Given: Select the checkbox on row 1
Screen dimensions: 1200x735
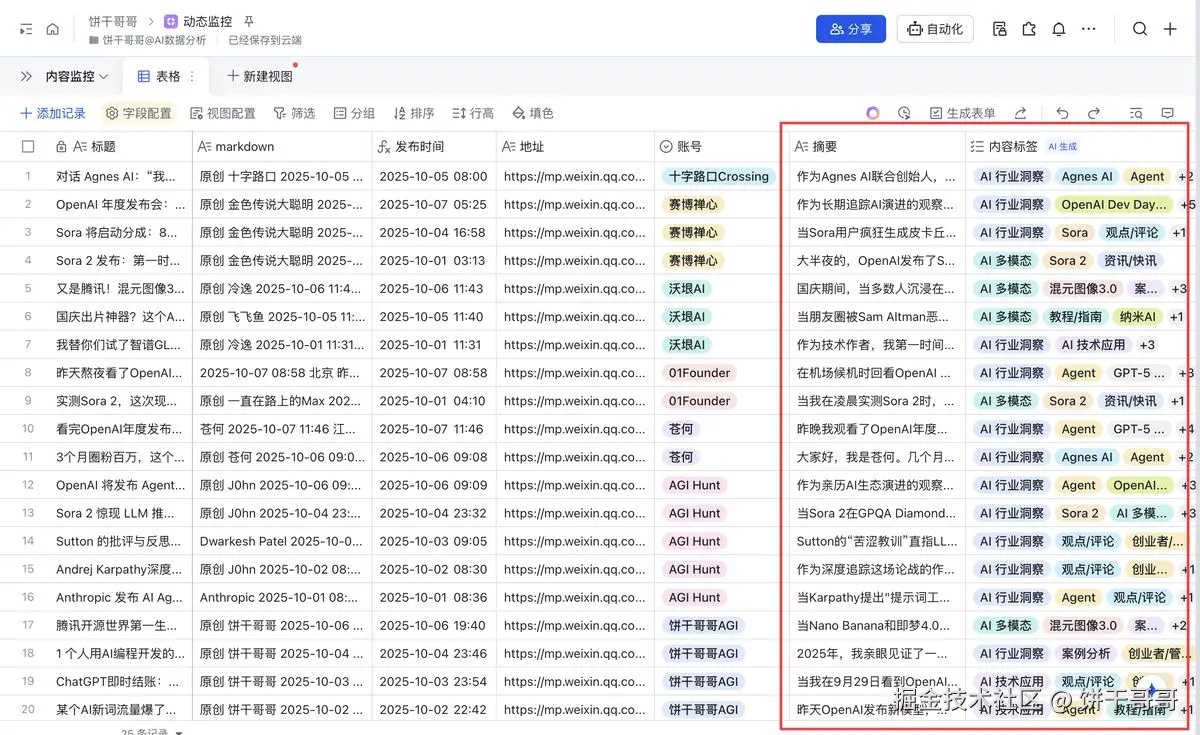Looking at the screenshot, I should click(28, 174).
